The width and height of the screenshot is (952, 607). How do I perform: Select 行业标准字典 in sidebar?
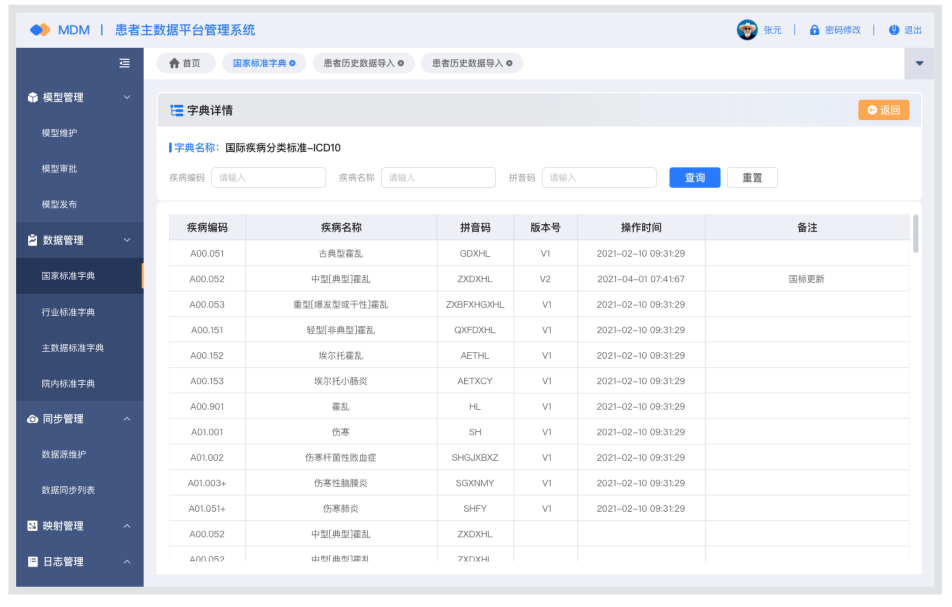pyautogui.click(x=68, y=312)
